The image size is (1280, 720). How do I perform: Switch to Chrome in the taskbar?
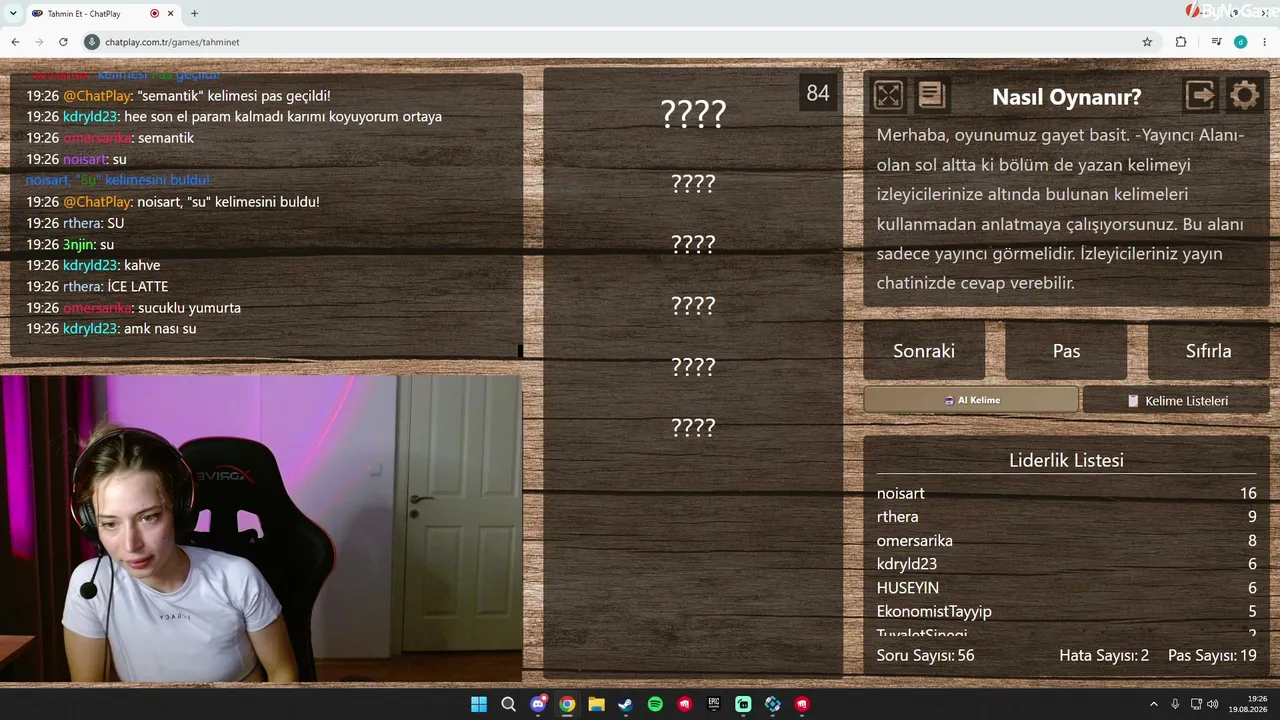(567, 704)
